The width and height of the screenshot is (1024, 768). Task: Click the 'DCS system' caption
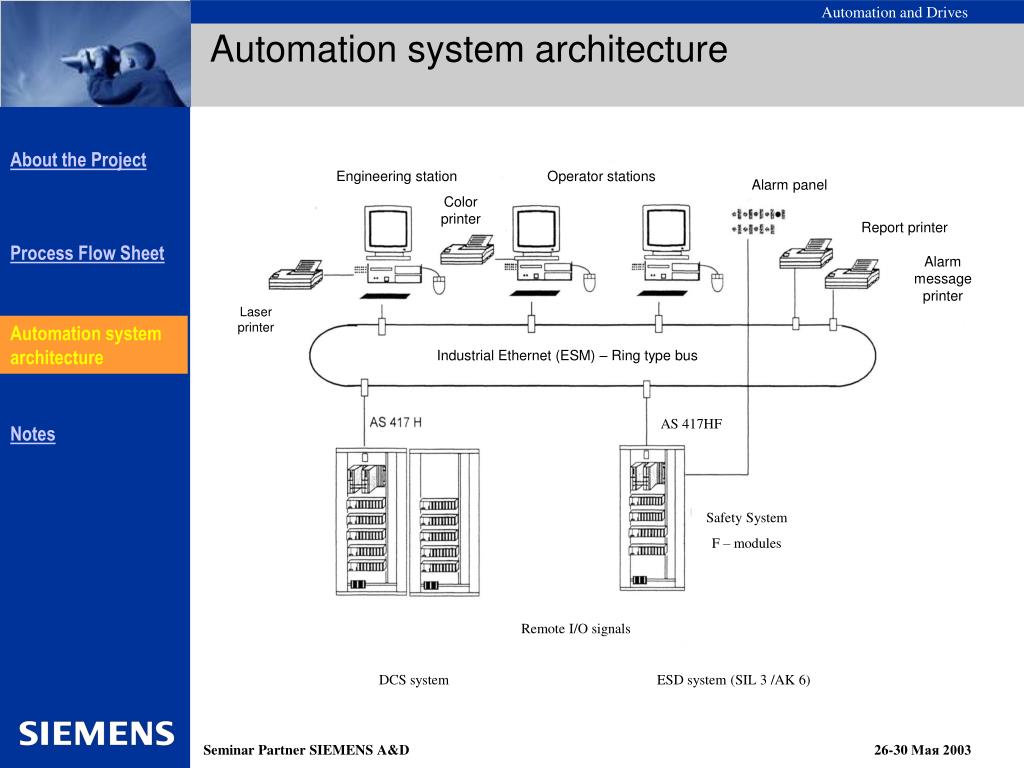[x=413, y=680]
